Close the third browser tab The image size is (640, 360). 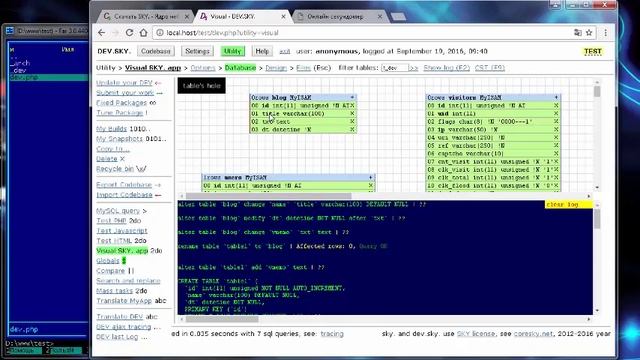pos(380,17)
